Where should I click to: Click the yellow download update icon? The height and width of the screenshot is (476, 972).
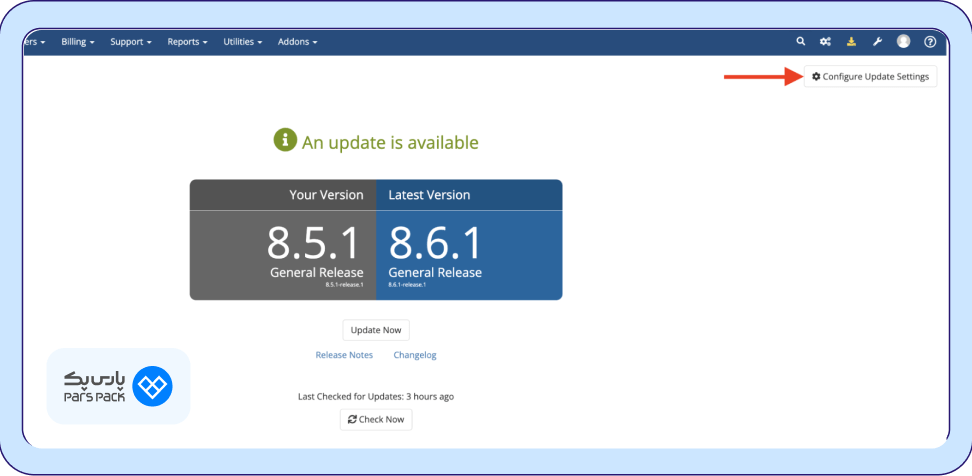(852, 42)
